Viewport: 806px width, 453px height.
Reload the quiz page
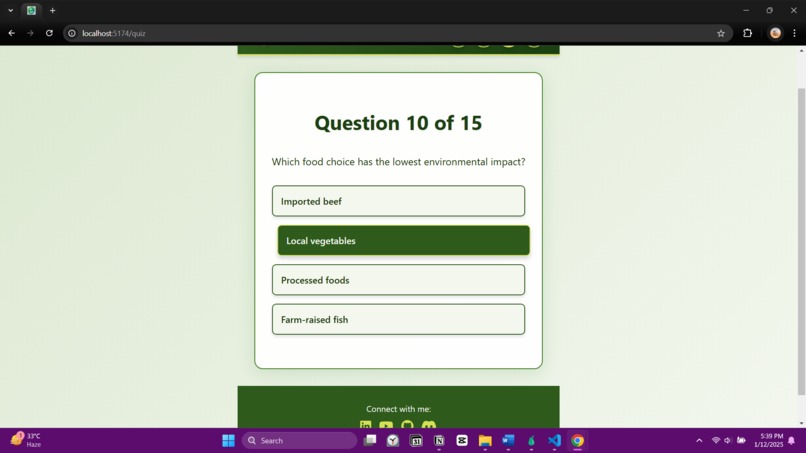pyautogui.click(x=49, y=33)
